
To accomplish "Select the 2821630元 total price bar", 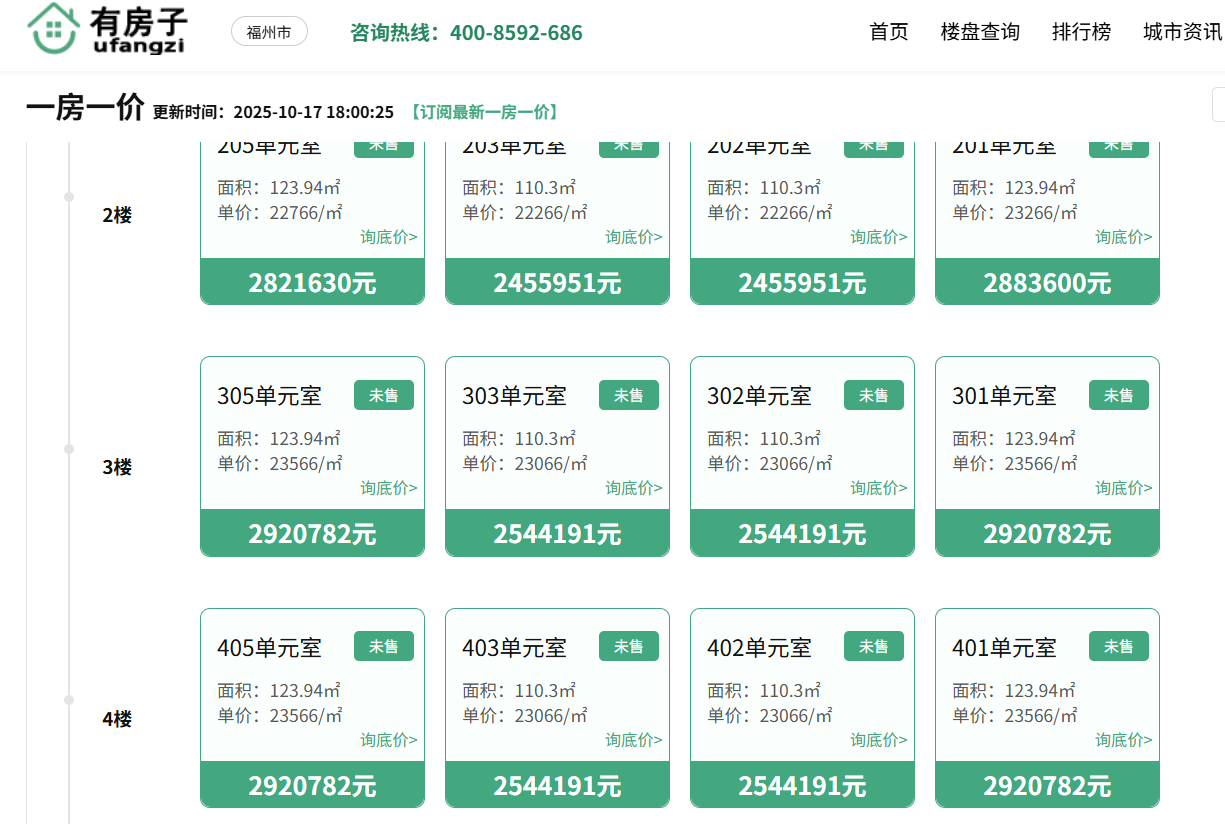I will (x=312, y=282).
